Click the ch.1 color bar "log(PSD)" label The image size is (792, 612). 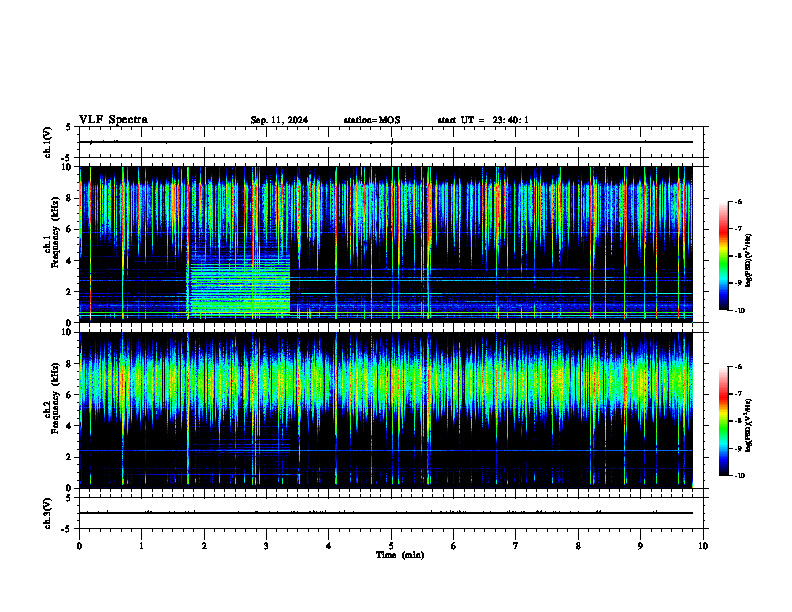749,260
